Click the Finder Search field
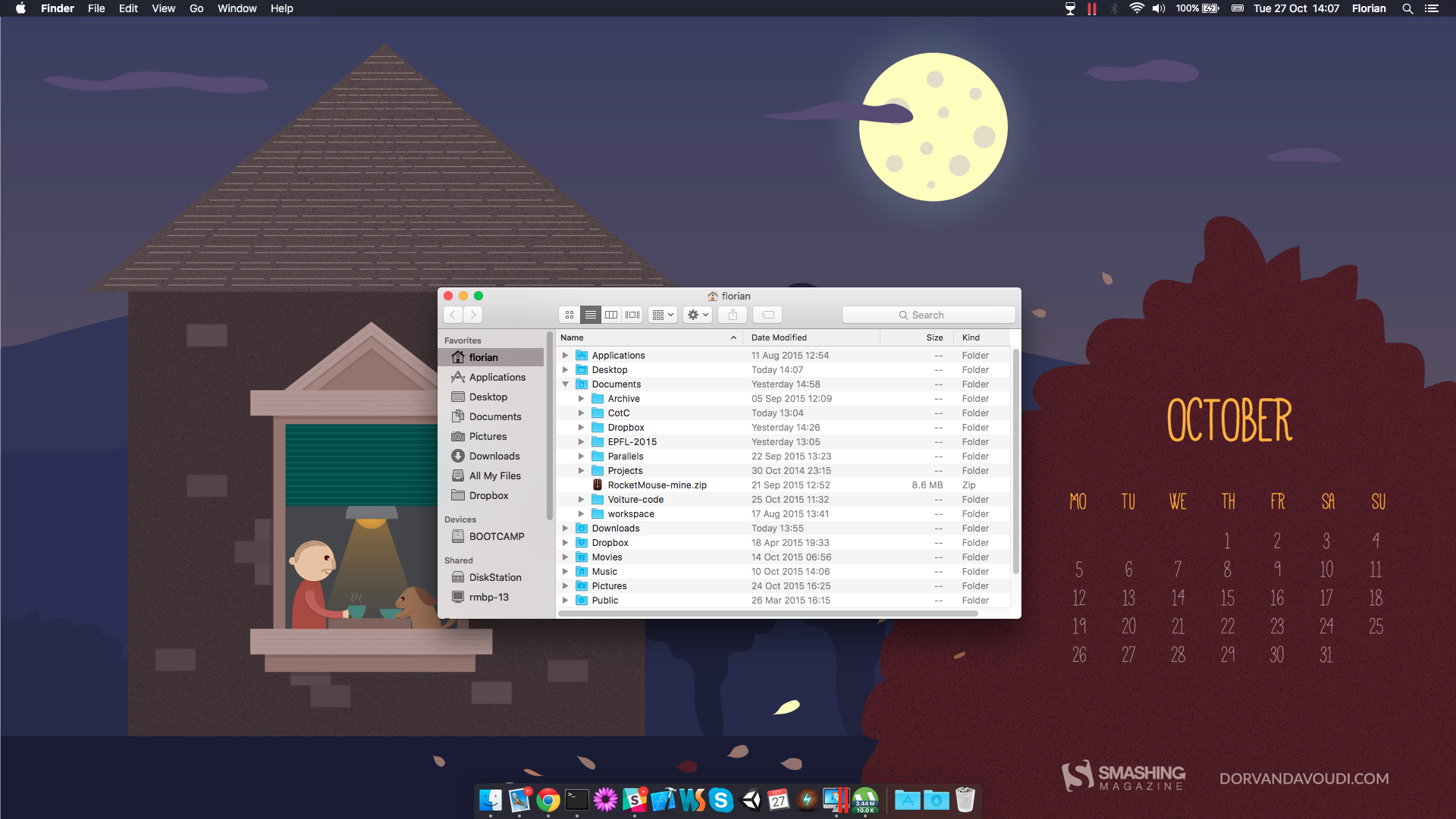Viewport: 1456px width, 819px height. (x=928, y=315)
